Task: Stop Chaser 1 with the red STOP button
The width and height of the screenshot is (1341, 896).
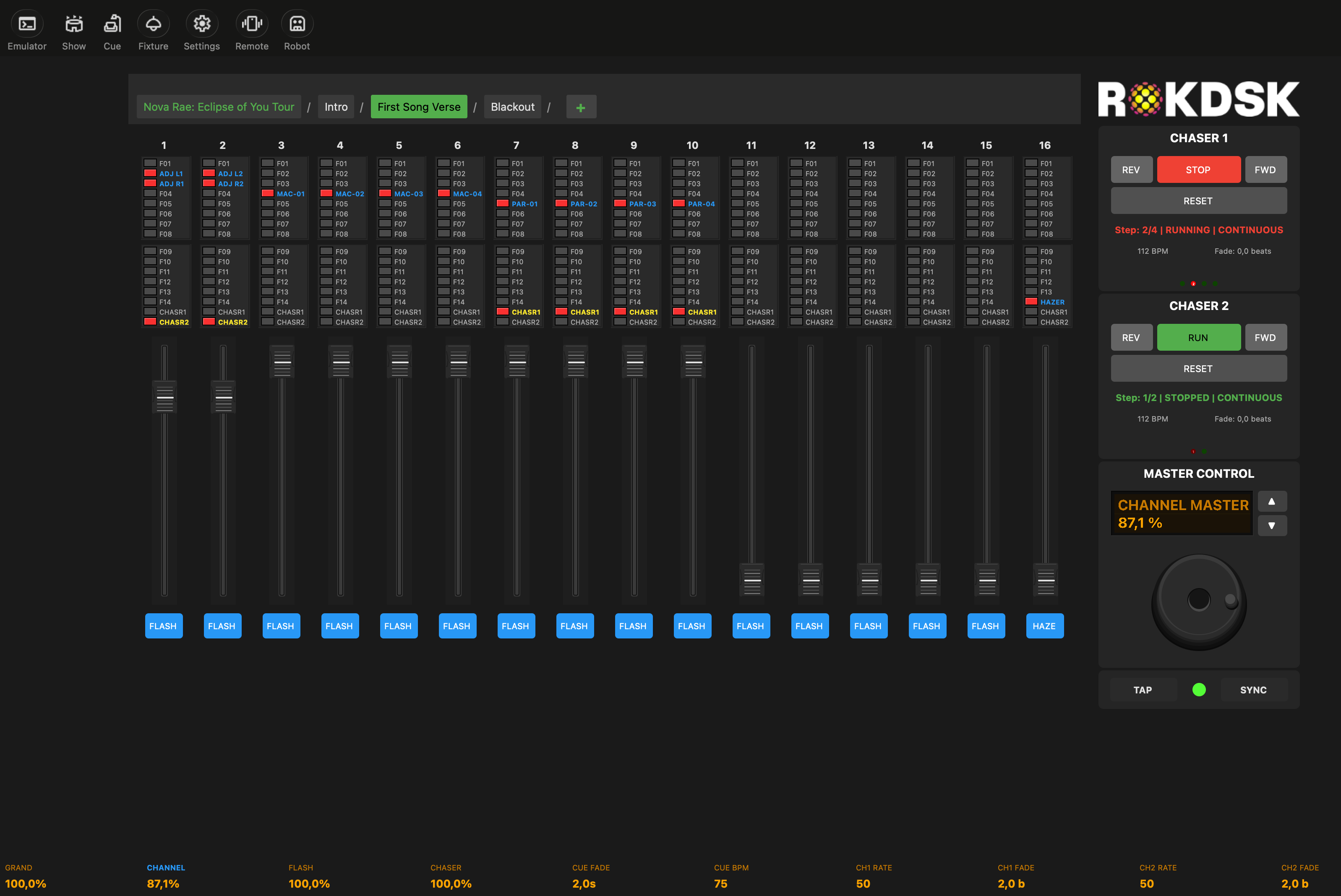Action: pos(1198,170)
